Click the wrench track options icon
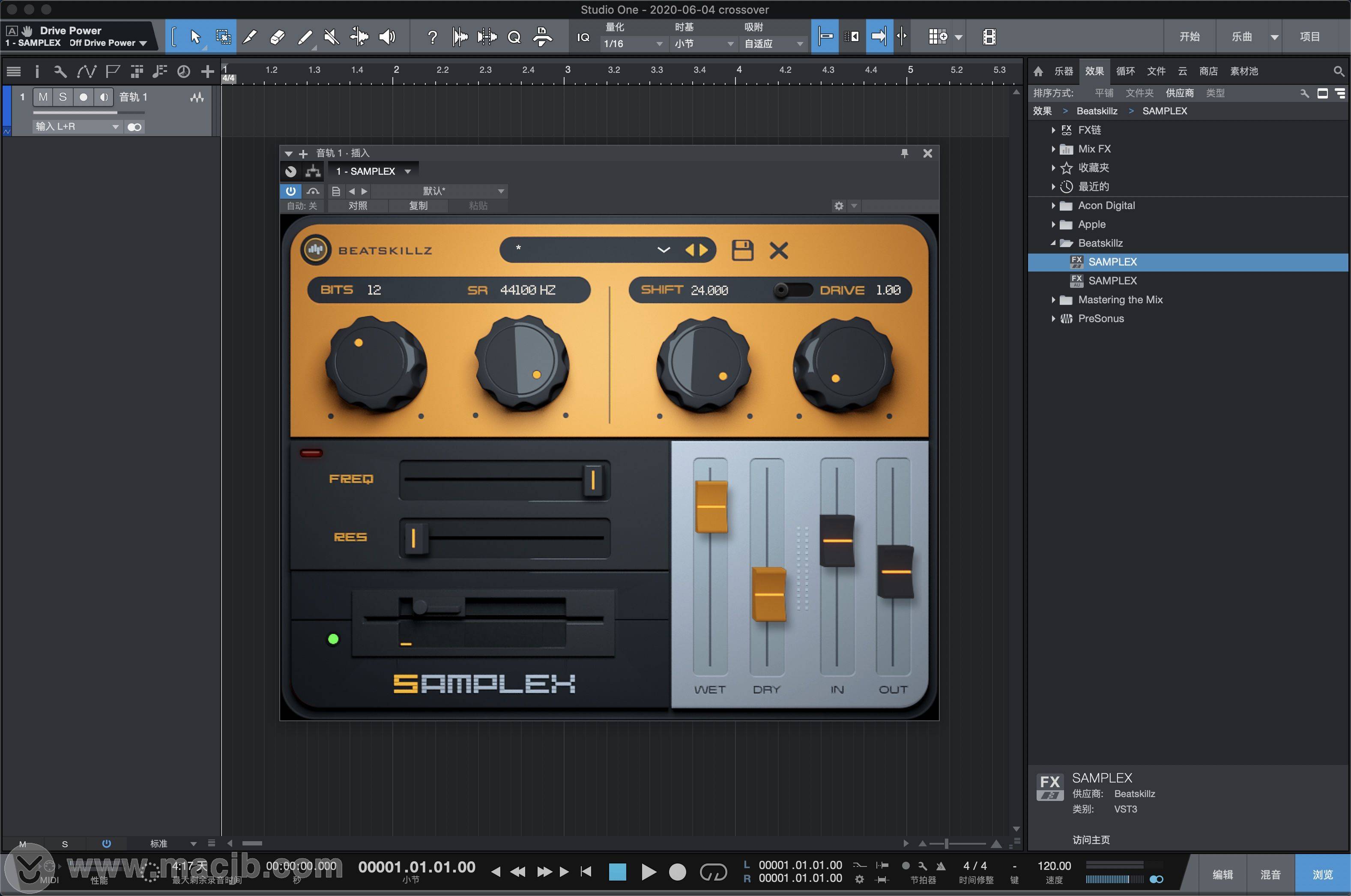1351x896 pixels. click(x=60, y=72)
